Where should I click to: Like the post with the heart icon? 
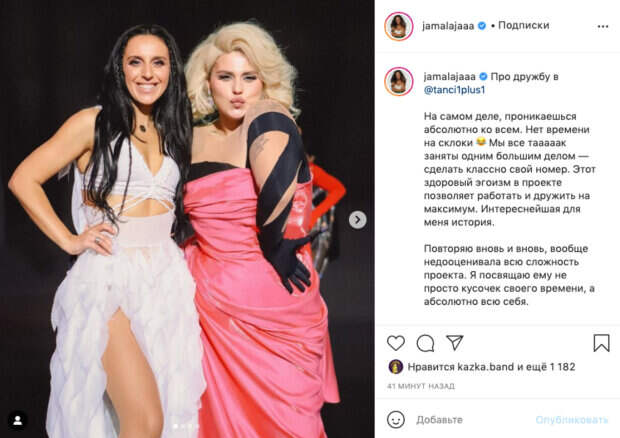point(396,343)
